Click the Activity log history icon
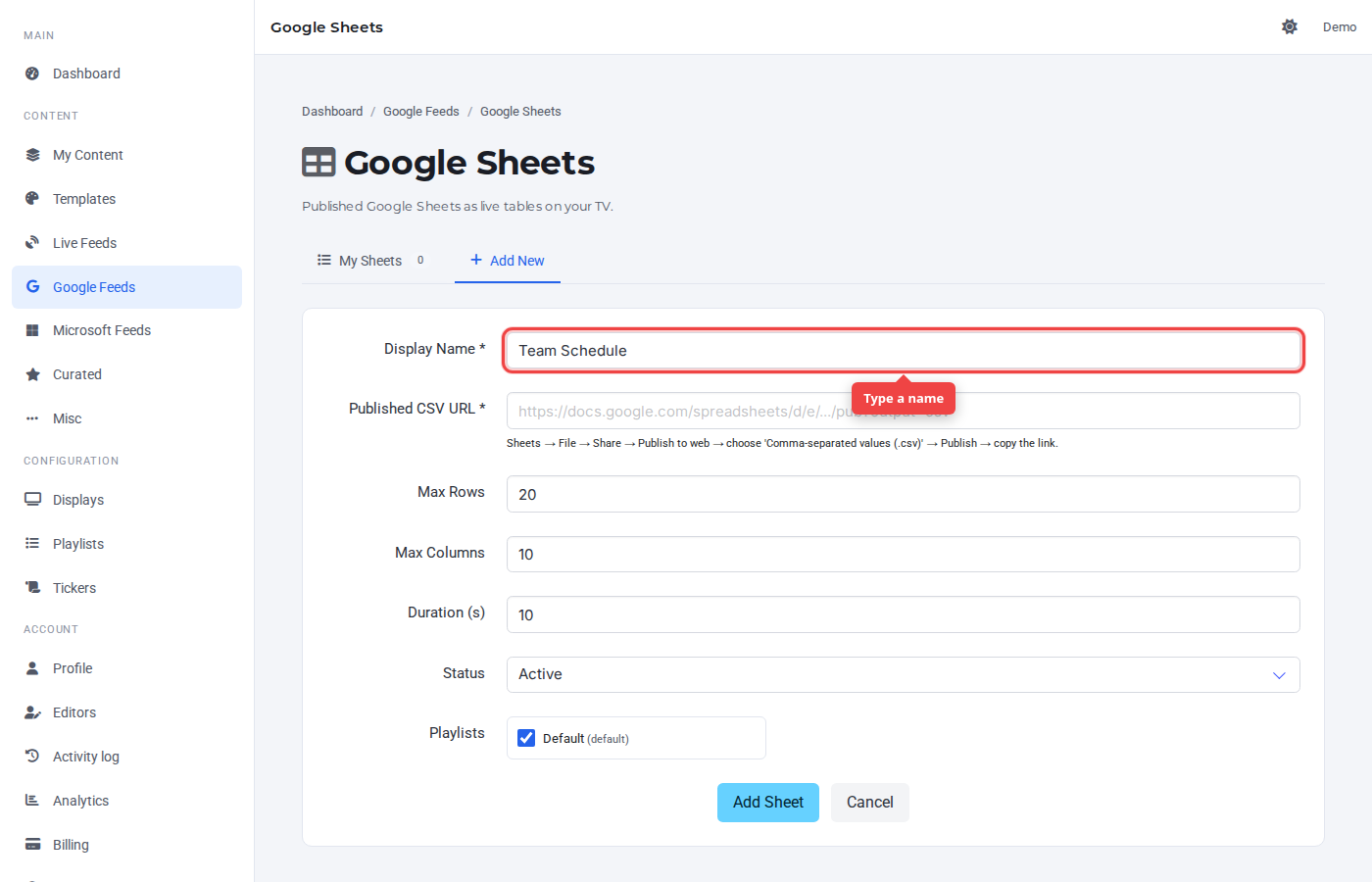This screenshot has height=882, width=1372. (x=32, y=757)
